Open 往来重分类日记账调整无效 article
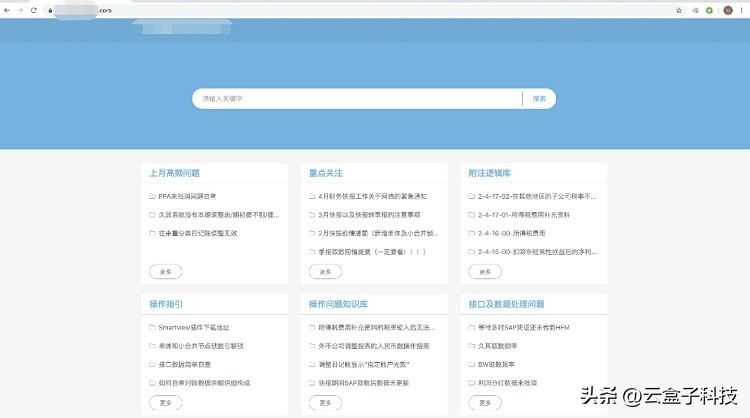 click(198, 233)
